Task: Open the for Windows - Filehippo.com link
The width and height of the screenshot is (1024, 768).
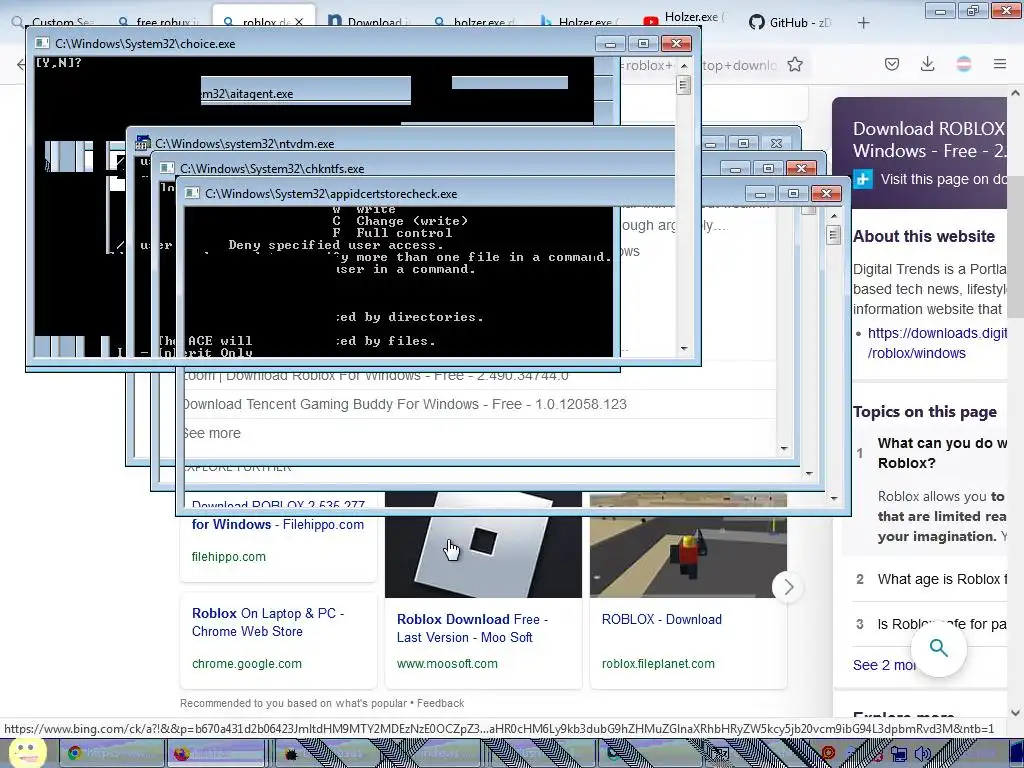Action: (x=278, y=524)
